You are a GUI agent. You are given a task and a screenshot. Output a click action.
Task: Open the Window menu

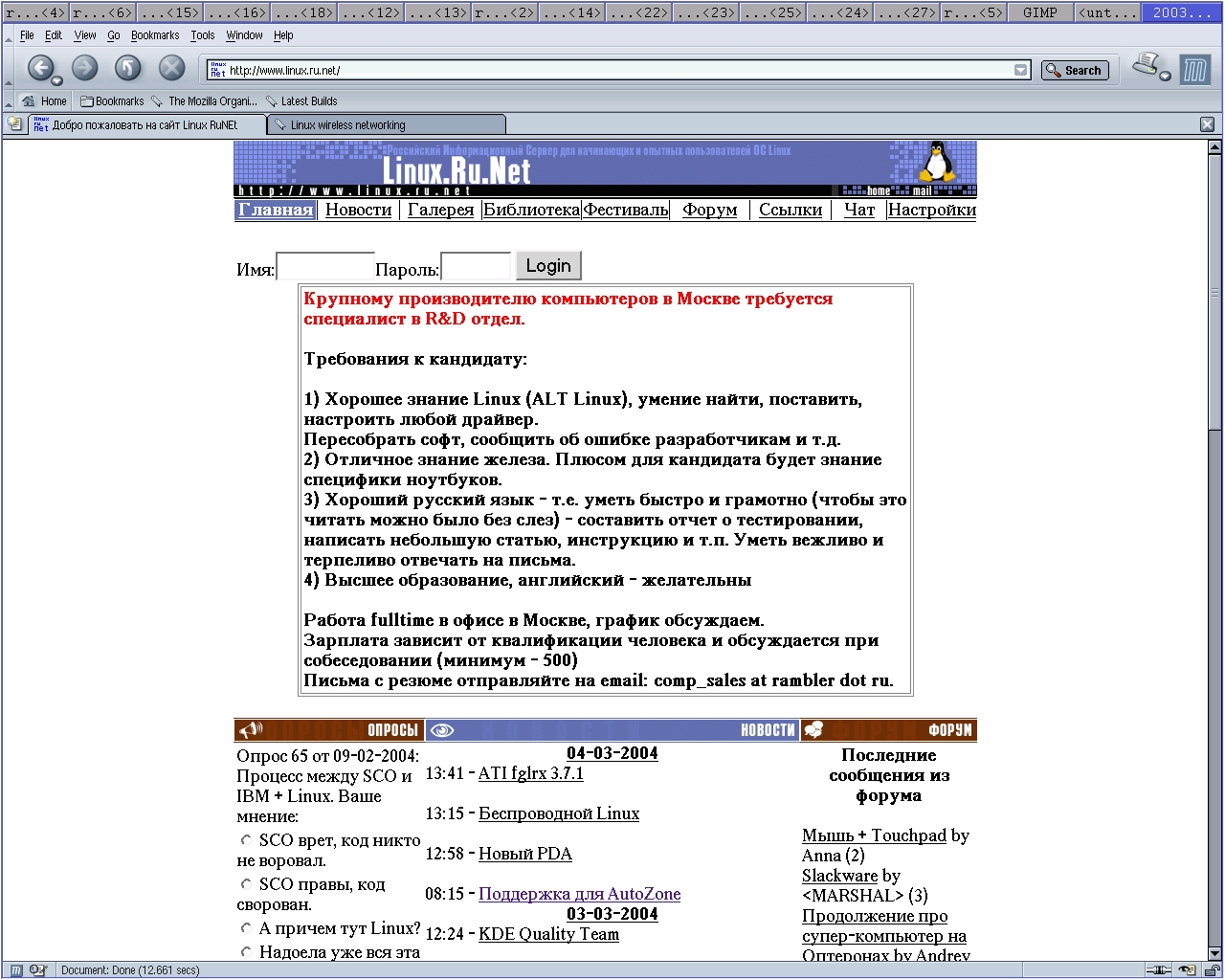[x=245, y=35]
